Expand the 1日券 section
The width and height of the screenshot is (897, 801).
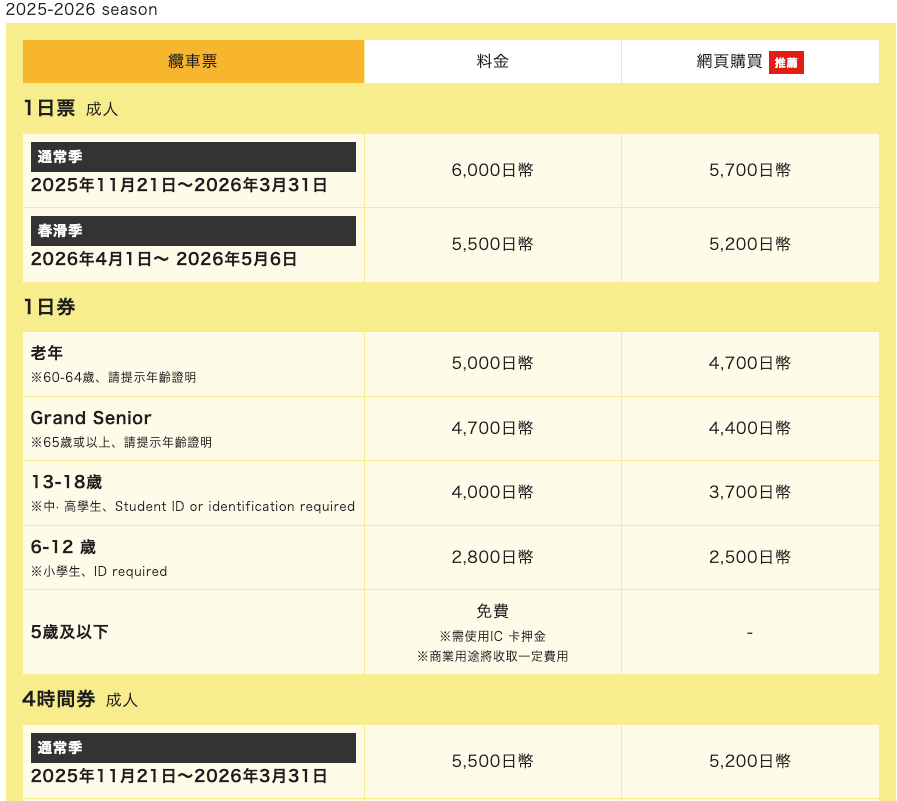pyautogui.click(x=44, y=308)
